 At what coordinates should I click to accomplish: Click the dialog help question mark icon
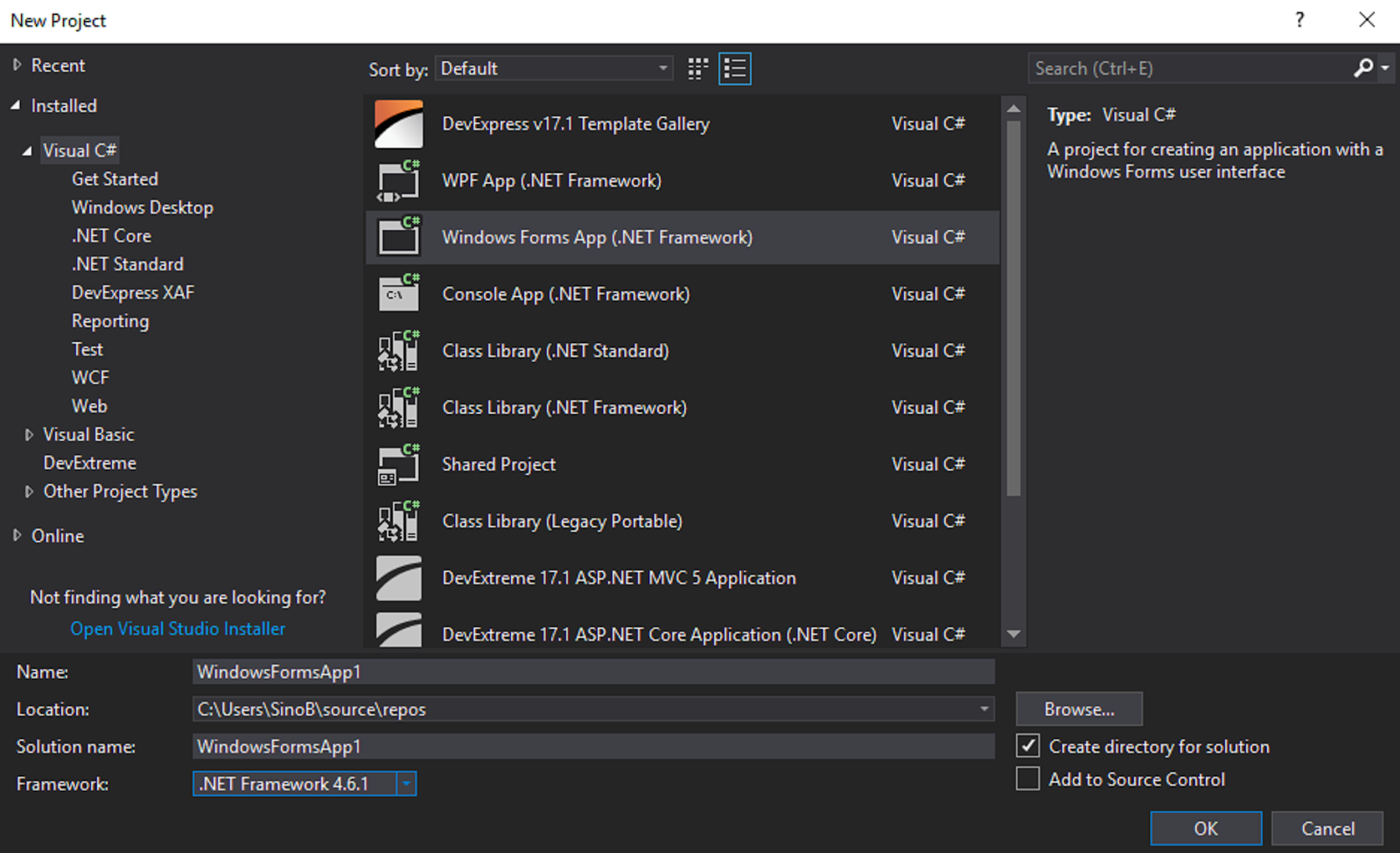pyautogui.click(x=1299, y=19)
